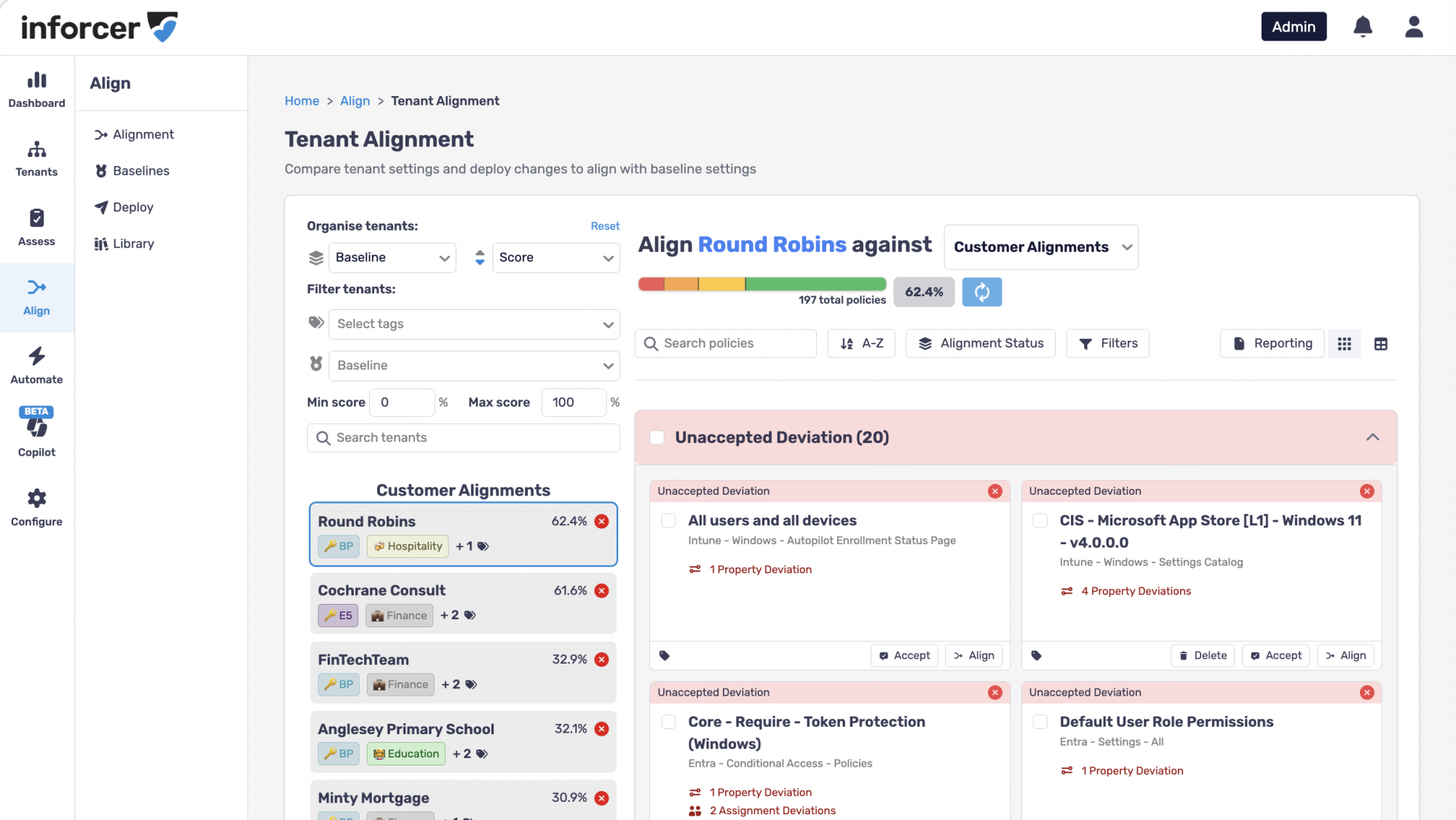Image resolution: width=1456 pixels, height=820 pixels.
Task: Click tag icon on CIS App Store card
Action: click(x=1036, y=656)
